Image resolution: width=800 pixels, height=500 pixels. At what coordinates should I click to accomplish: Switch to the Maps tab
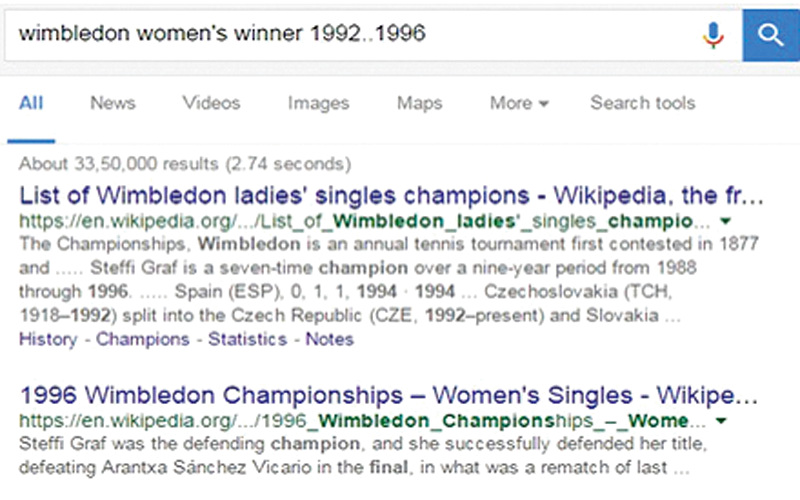click(419, 103)
